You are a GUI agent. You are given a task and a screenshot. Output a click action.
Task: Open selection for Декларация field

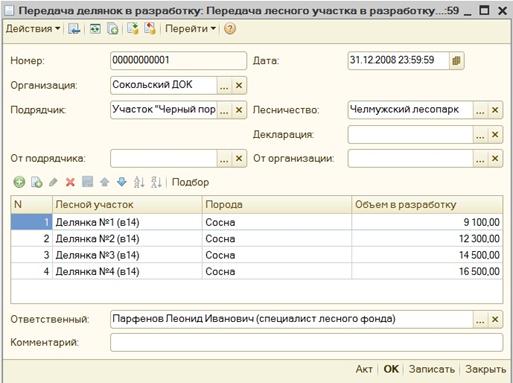[480, 135]
